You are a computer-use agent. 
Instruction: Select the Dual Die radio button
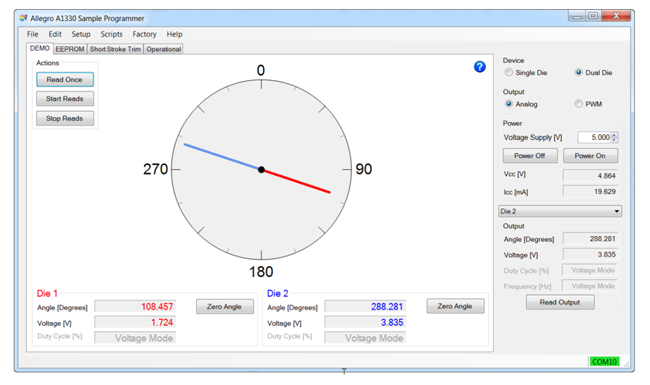click(x=578, y=73)
